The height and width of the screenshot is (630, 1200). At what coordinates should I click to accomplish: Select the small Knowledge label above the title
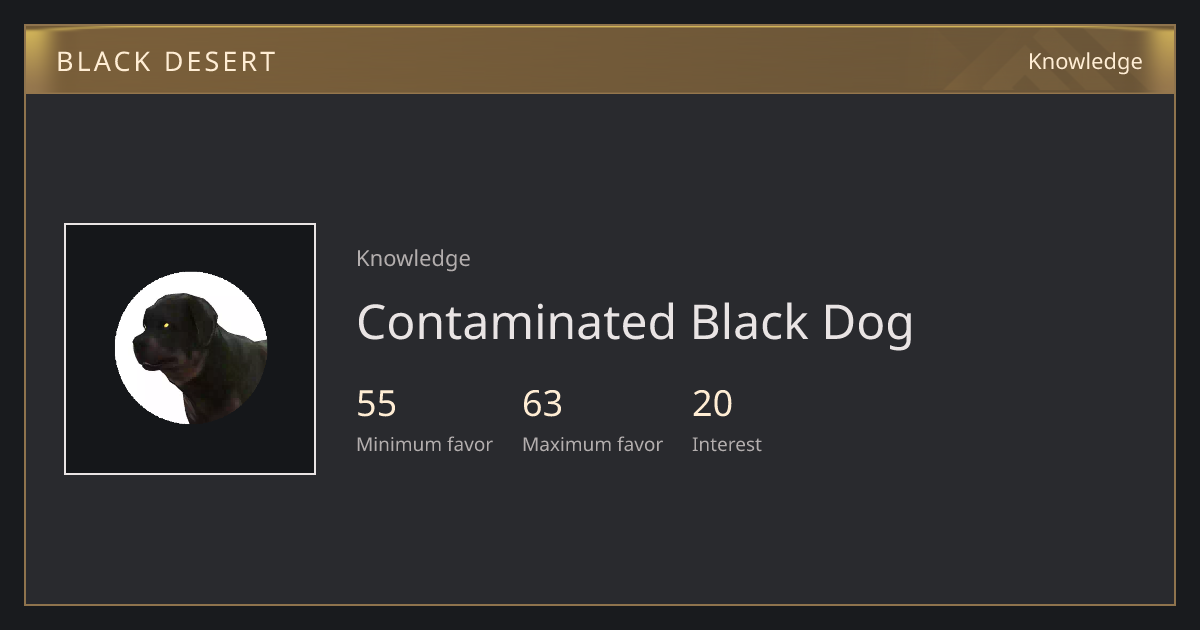coord(413,259)
